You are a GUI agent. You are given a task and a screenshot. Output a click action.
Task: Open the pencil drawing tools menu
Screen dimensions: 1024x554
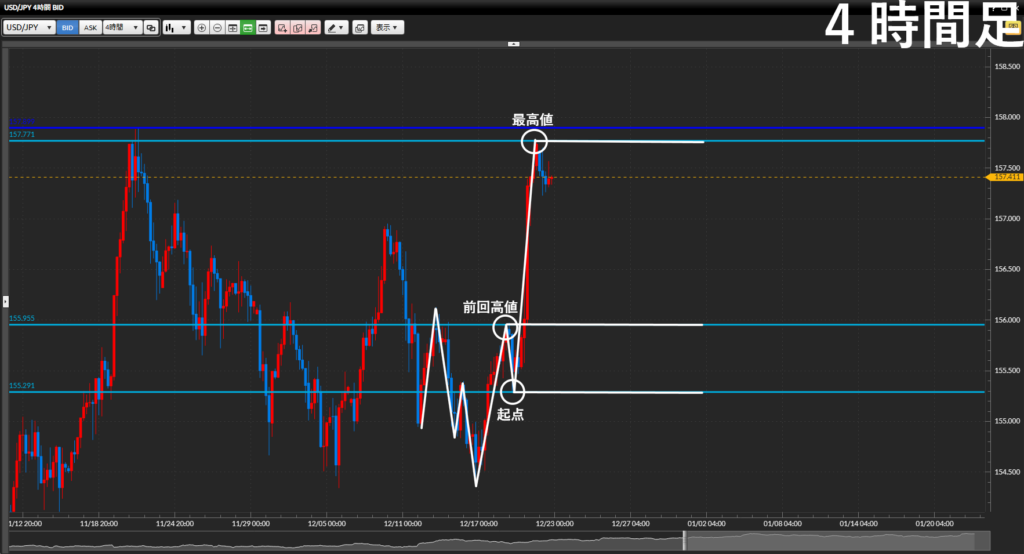point(336,28)
